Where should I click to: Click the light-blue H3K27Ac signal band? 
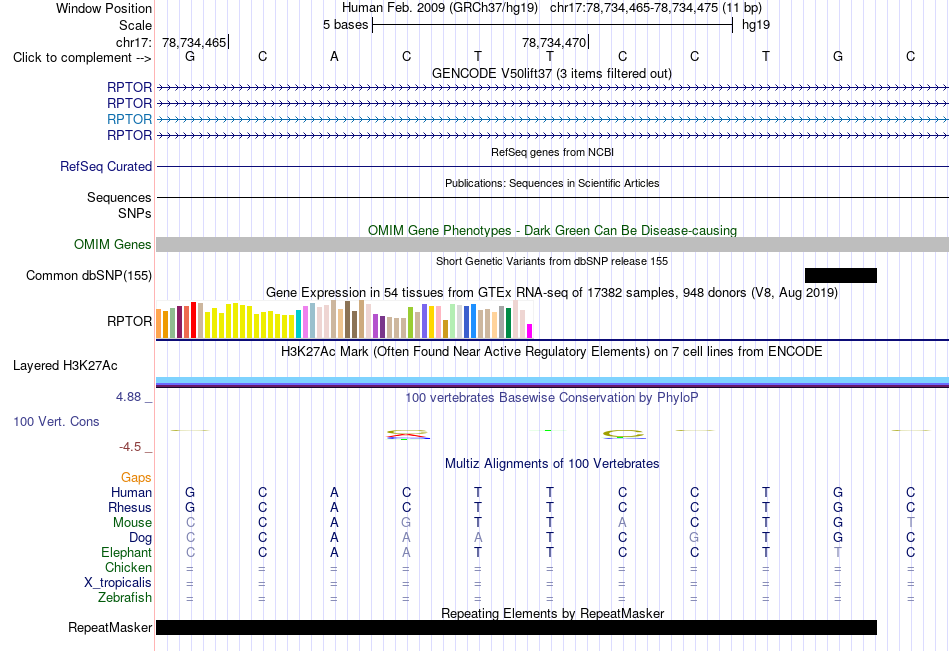pyautogui.click(x=552, y=380)
